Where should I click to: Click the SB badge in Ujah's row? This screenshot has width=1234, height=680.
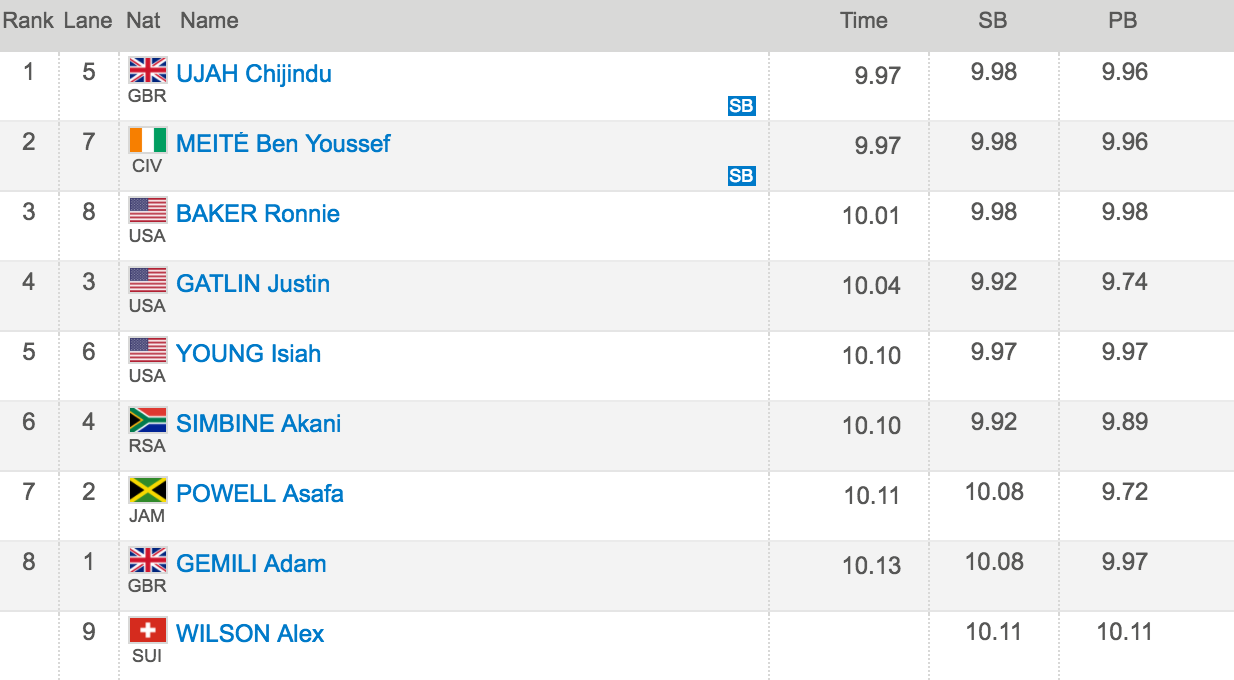[x=741, y=106]
